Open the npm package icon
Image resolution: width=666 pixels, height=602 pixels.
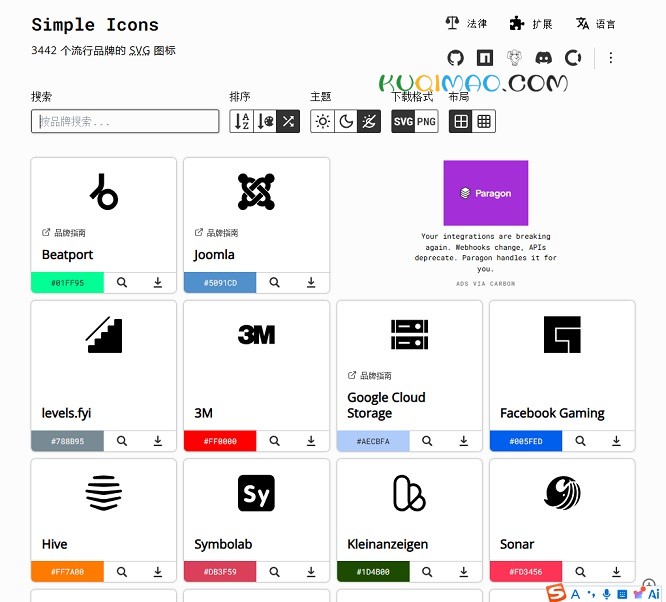click(485, 58)
